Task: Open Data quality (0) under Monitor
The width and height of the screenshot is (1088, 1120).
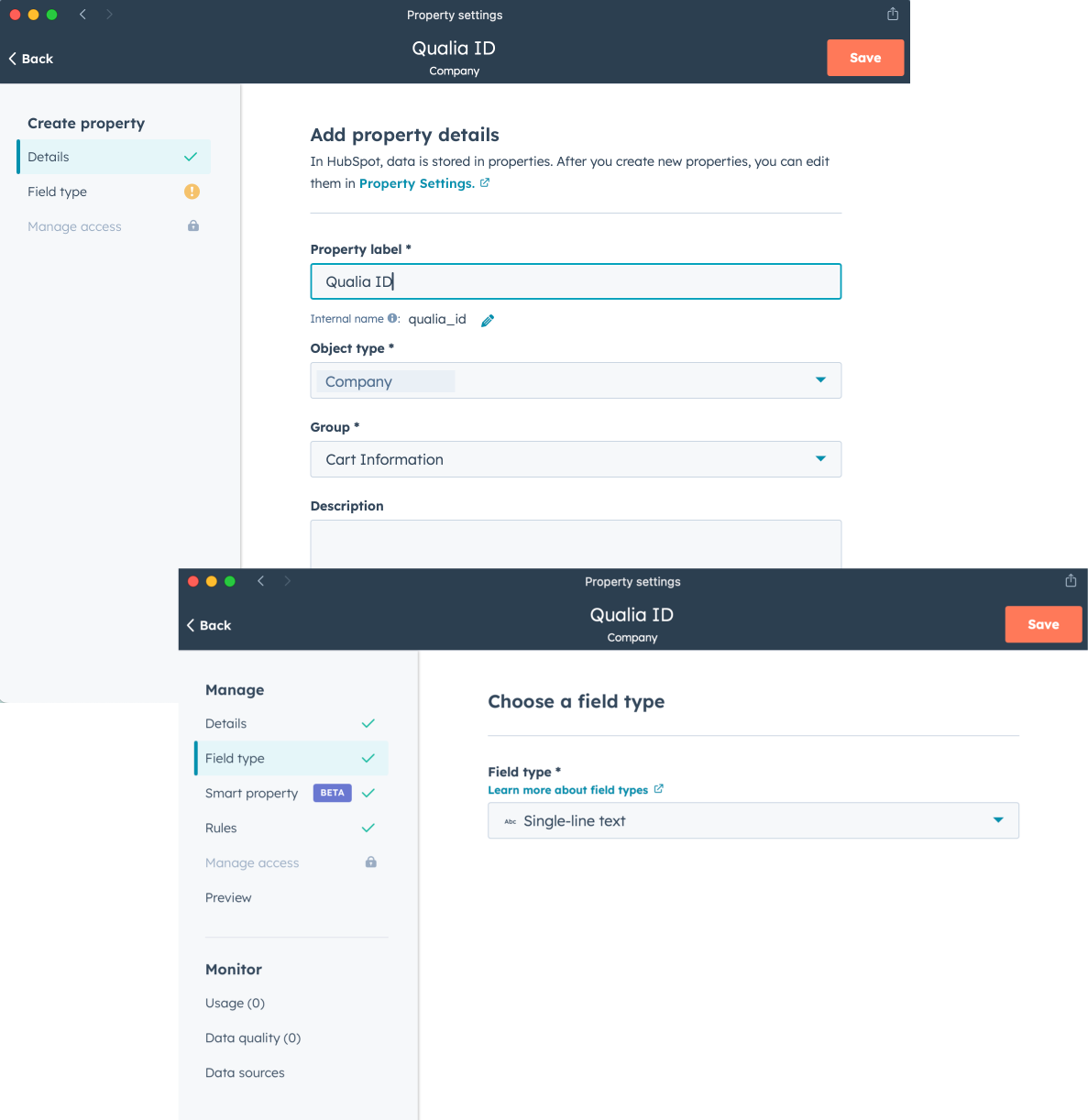Action: (253, 1038)
